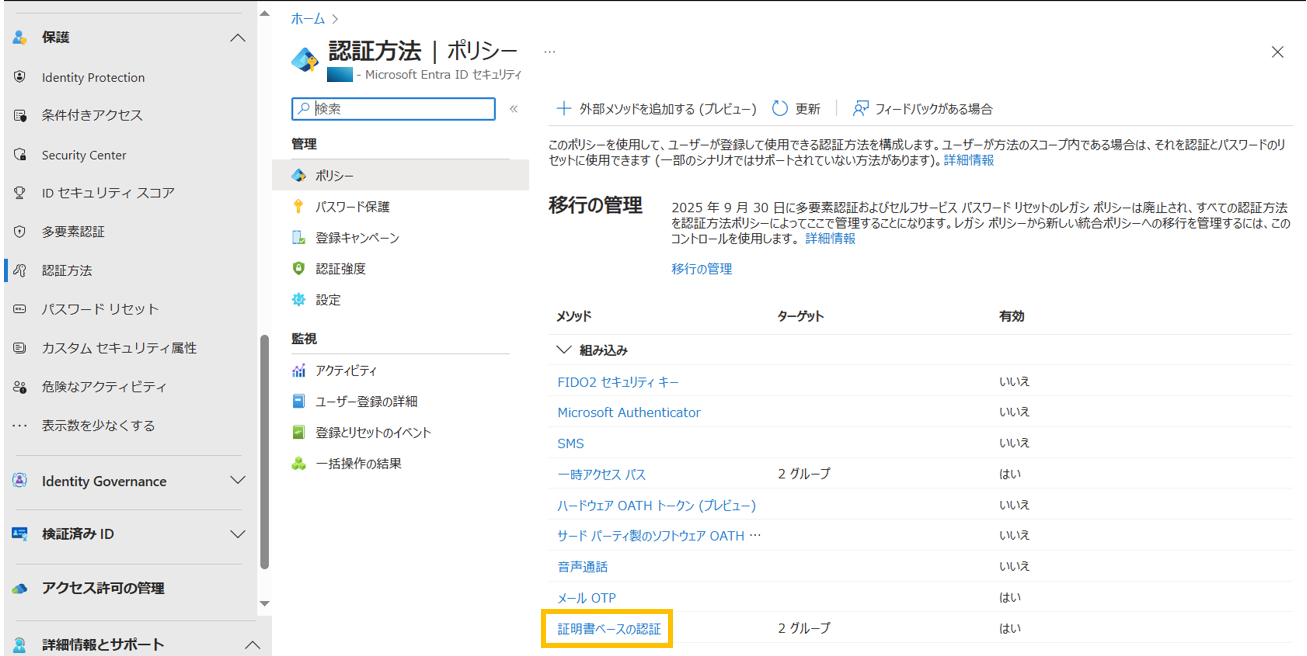1307x656 pixels.
Task: Click the 危険なアクティビティ icon
Action: pyautogui.click(x=19, y=386)
